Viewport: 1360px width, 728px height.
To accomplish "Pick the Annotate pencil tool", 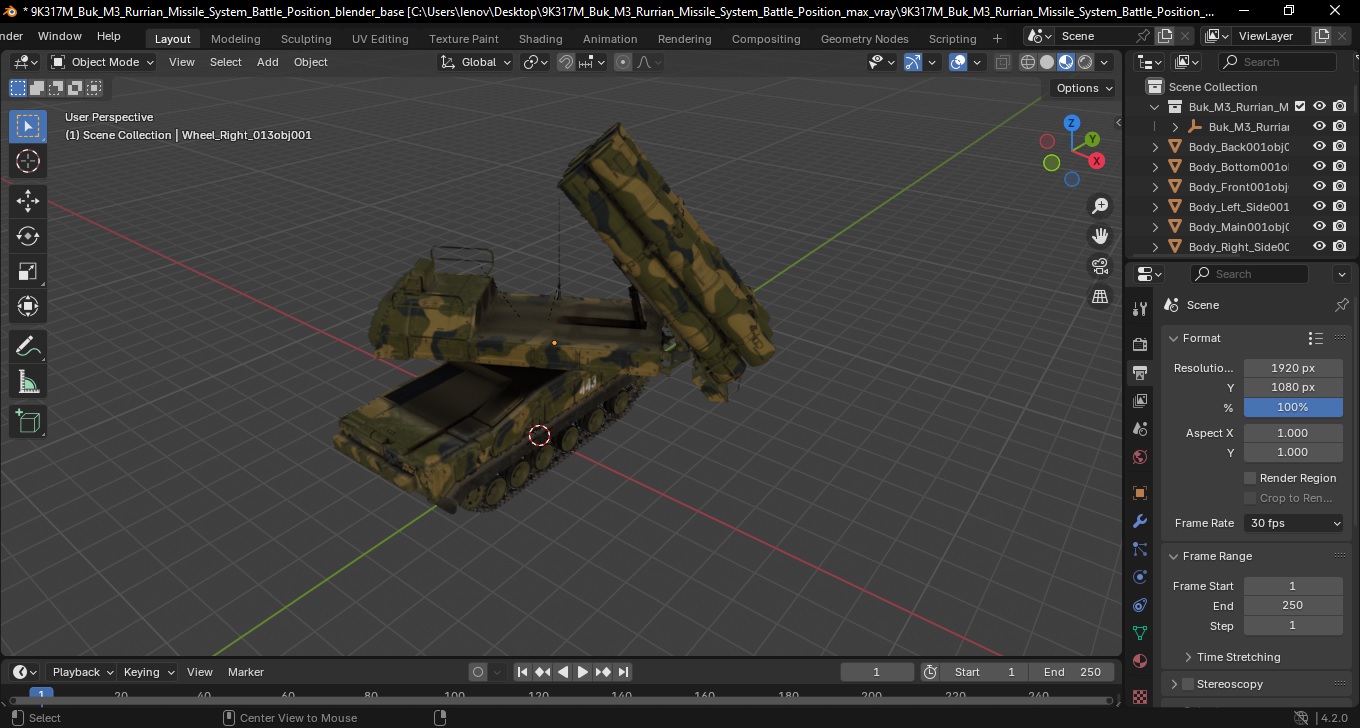I will tap(28, 347).
